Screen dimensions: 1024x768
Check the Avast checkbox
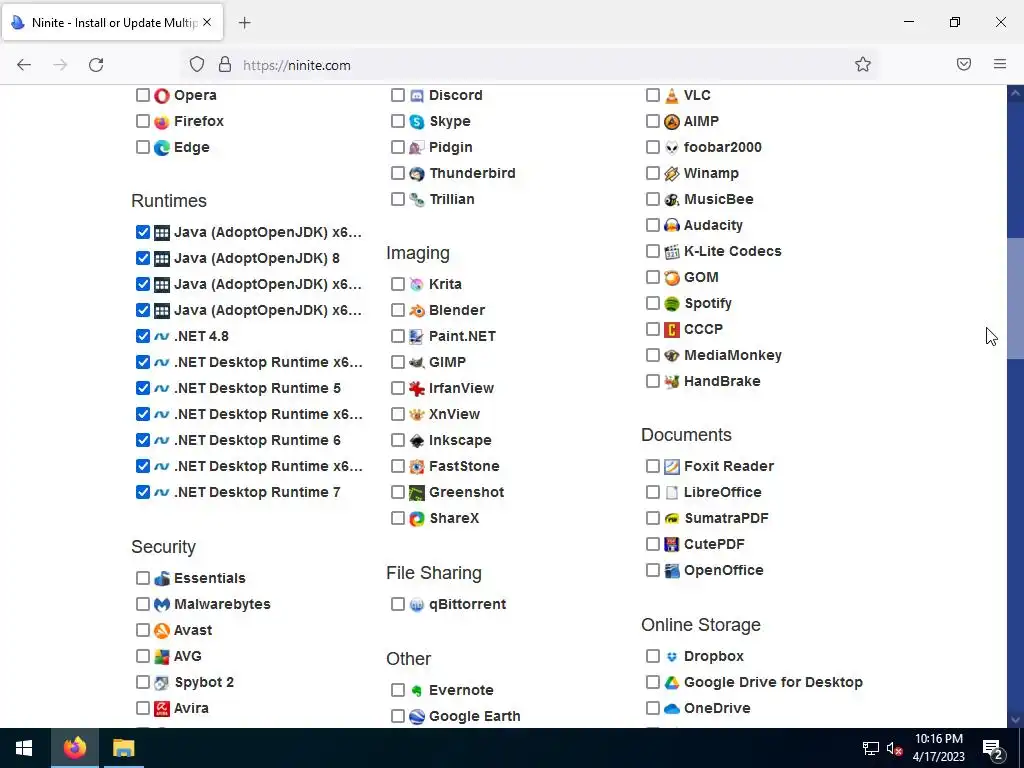point(142,630)
